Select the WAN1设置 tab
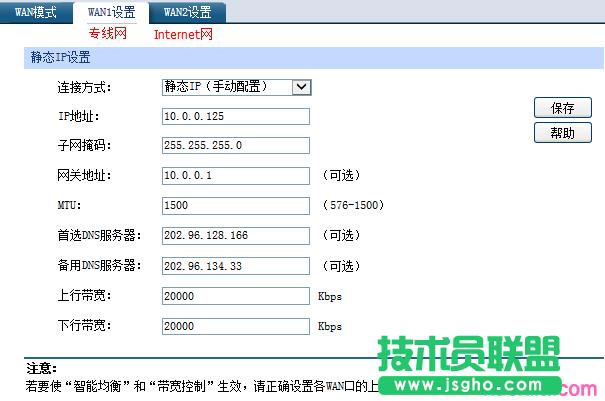 (111, 12)
